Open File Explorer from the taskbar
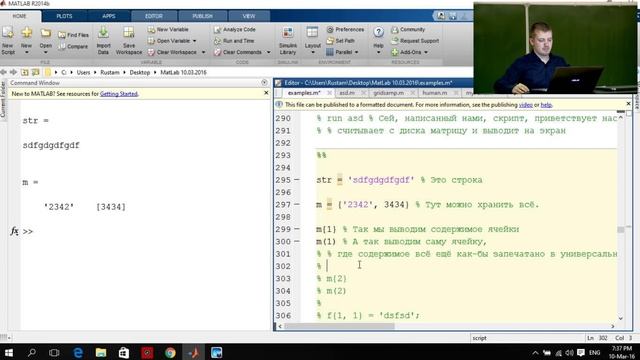 [x=101, y=352]
